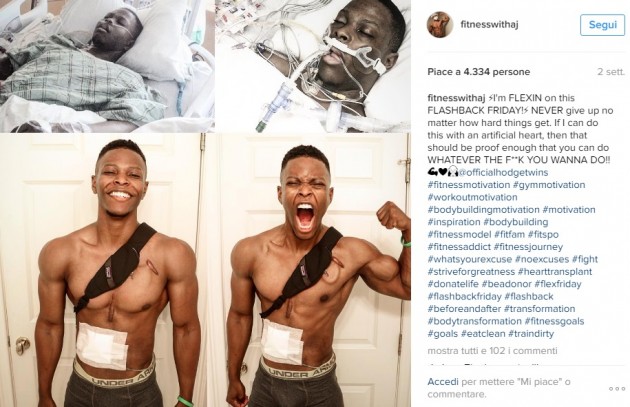Click the flexing shouting photo bottom right

[309, 270]
